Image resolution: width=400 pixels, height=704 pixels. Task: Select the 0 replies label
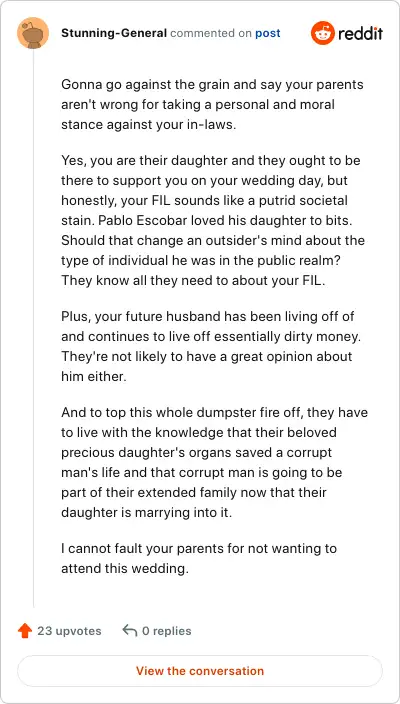click(167, 631)
